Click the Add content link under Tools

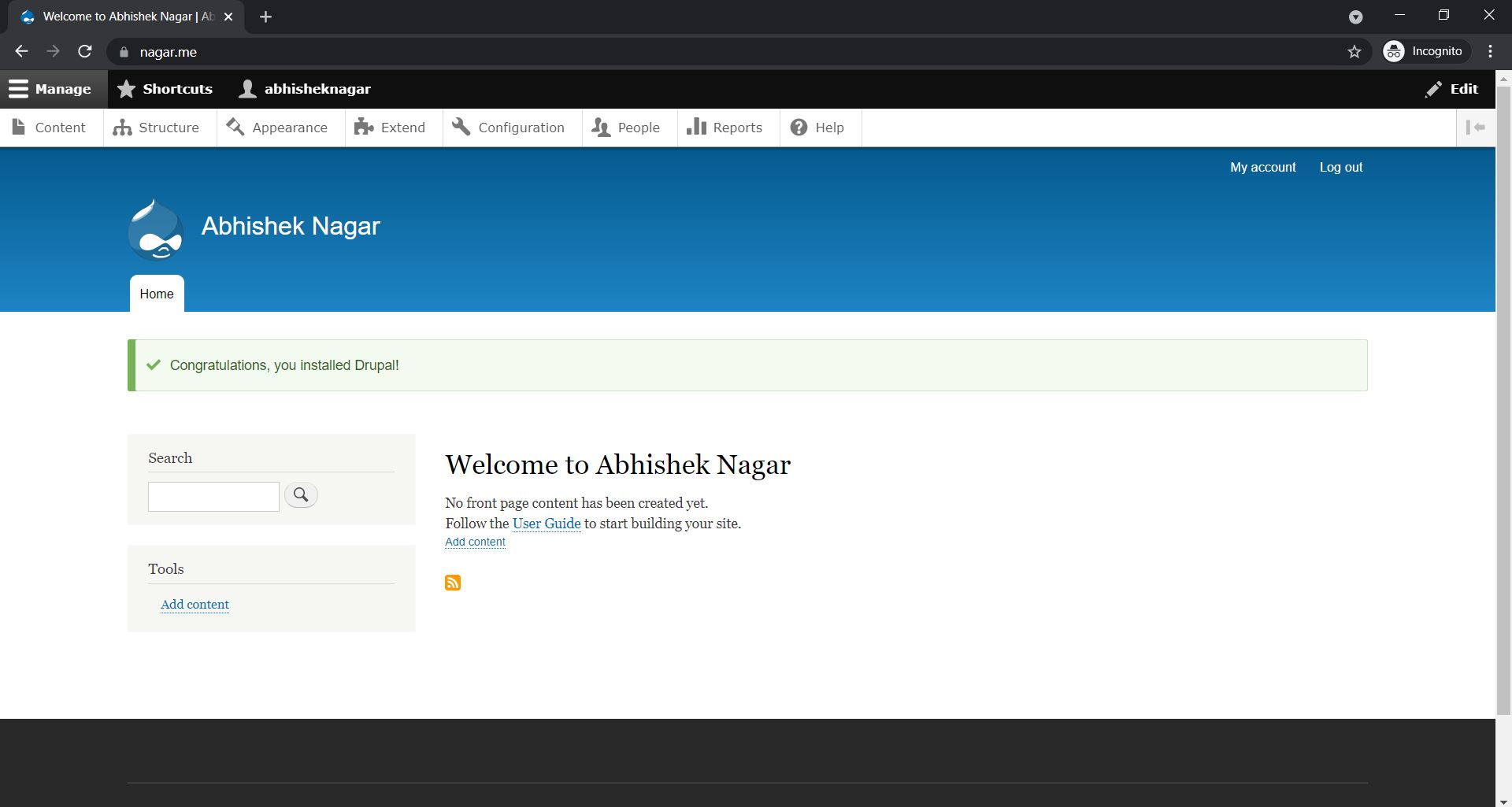coord(195,604)
